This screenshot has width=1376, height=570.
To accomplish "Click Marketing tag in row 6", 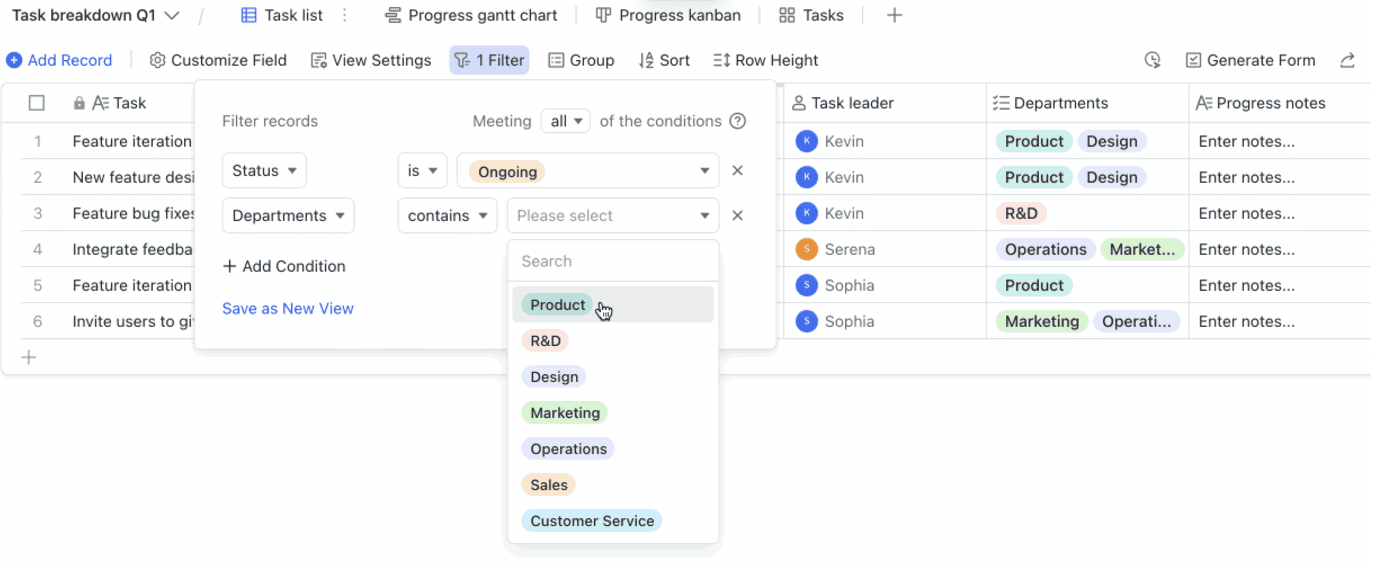I will point(1042,321).
